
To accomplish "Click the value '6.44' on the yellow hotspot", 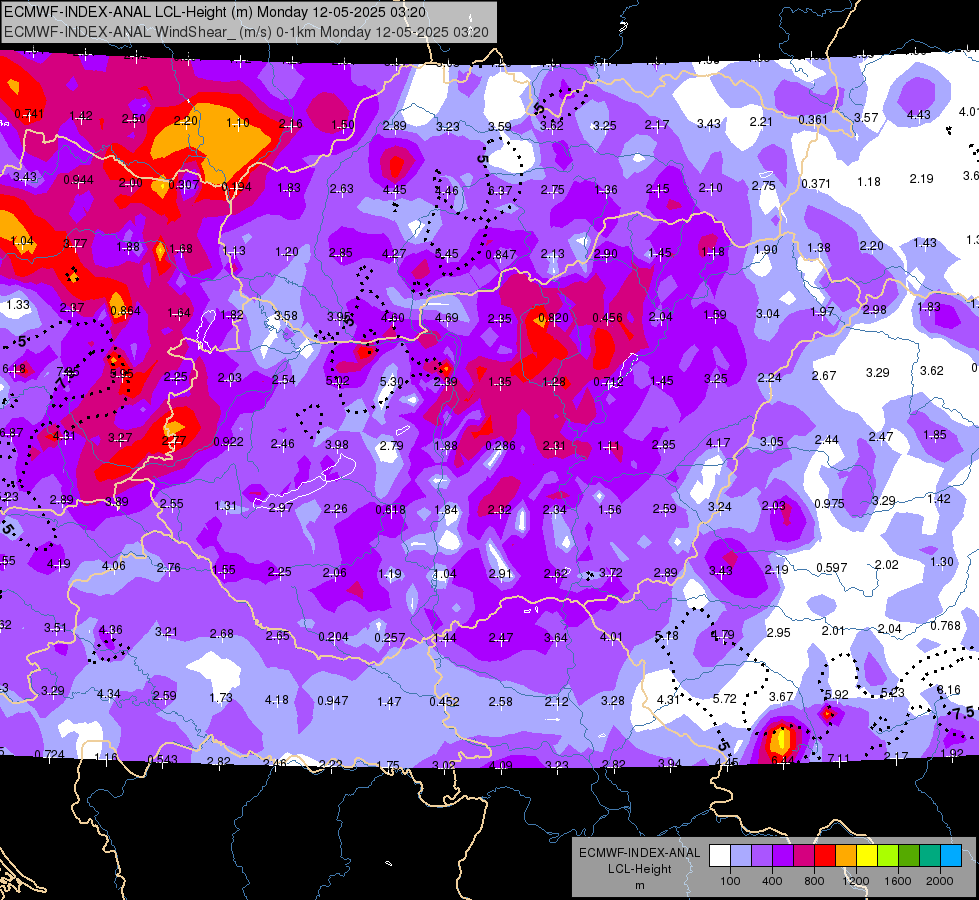I will 782,759.
